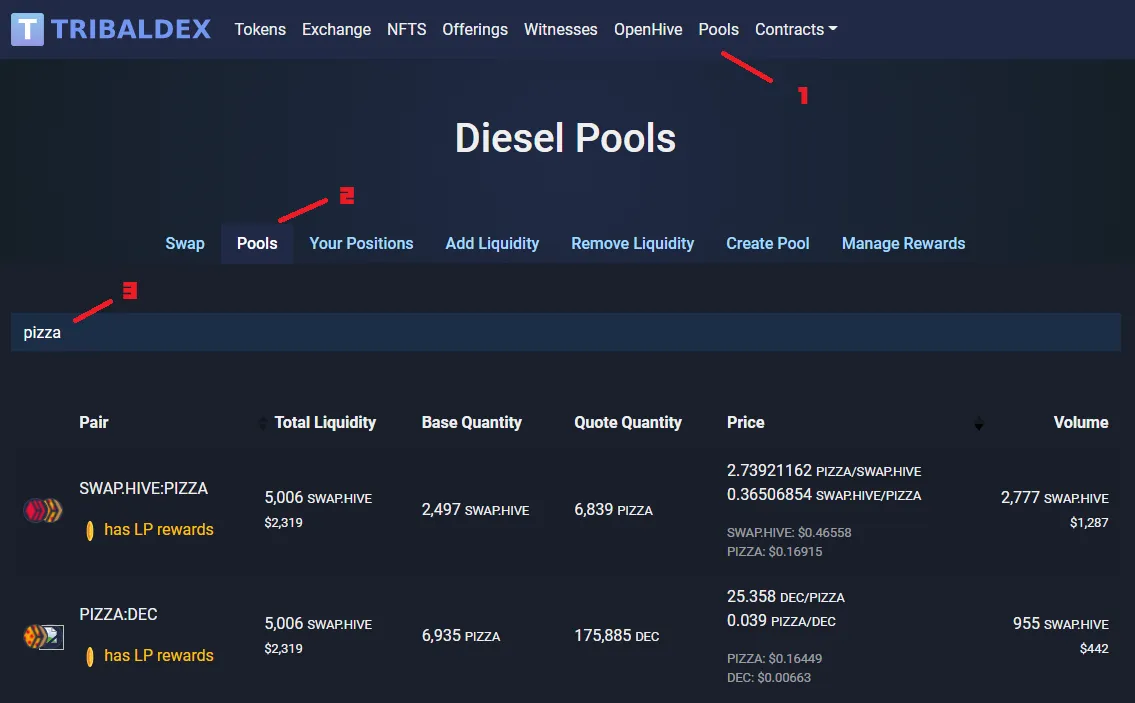Sort by the Pair column header
The width and height of the screenshot is (1135, 703).
pos(93,422)
